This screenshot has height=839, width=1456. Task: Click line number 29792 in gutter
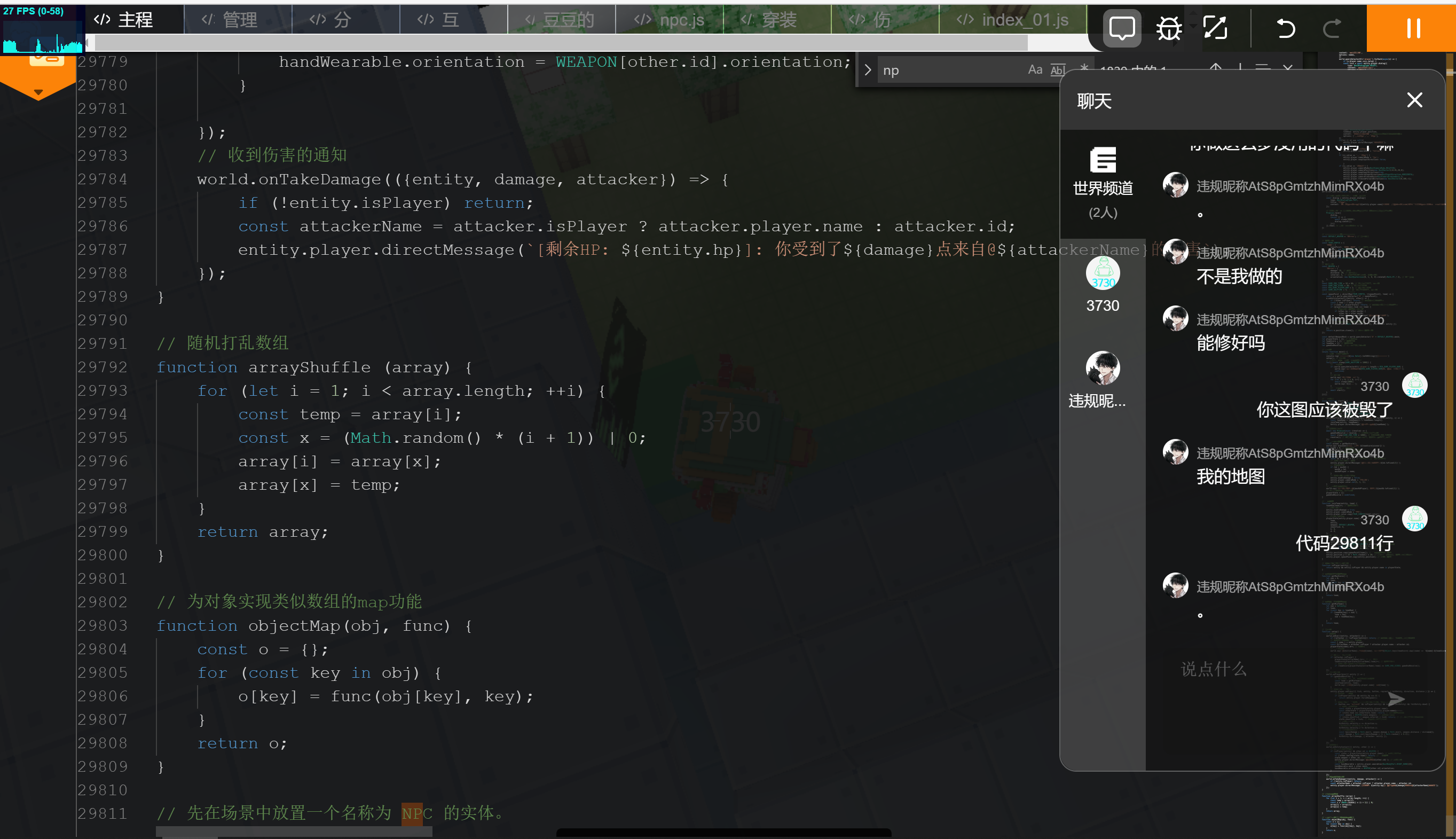[103, 367]
